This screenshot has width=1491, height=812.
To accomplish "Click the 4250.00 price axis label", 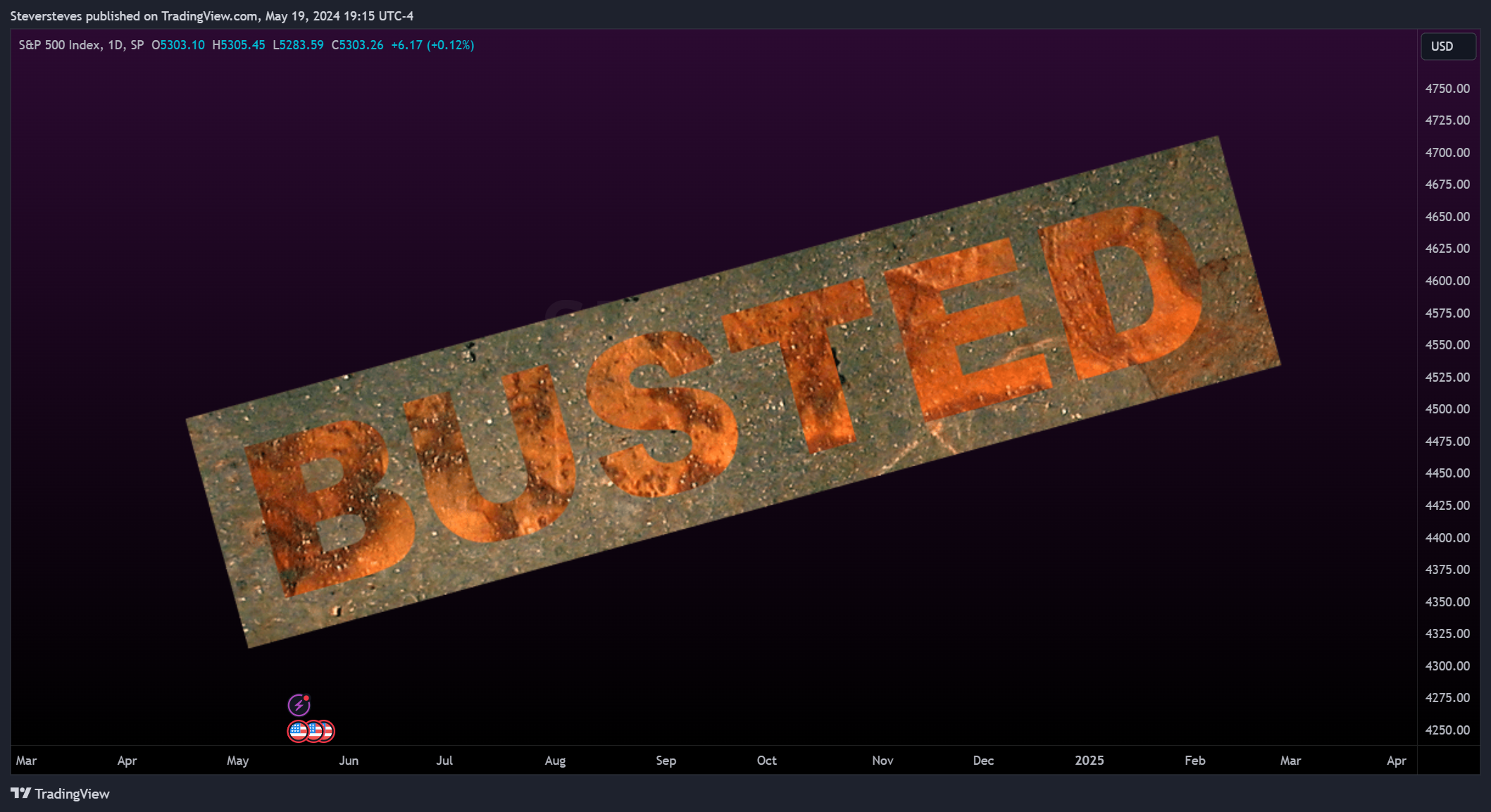I will tap(1447, 730).
